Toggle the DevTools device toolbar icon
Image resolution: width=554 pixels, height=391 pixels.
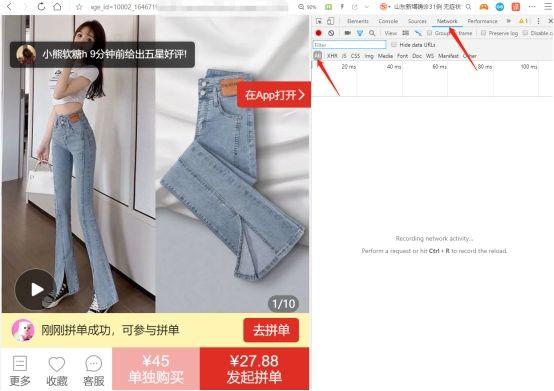[x=330, y=21]
